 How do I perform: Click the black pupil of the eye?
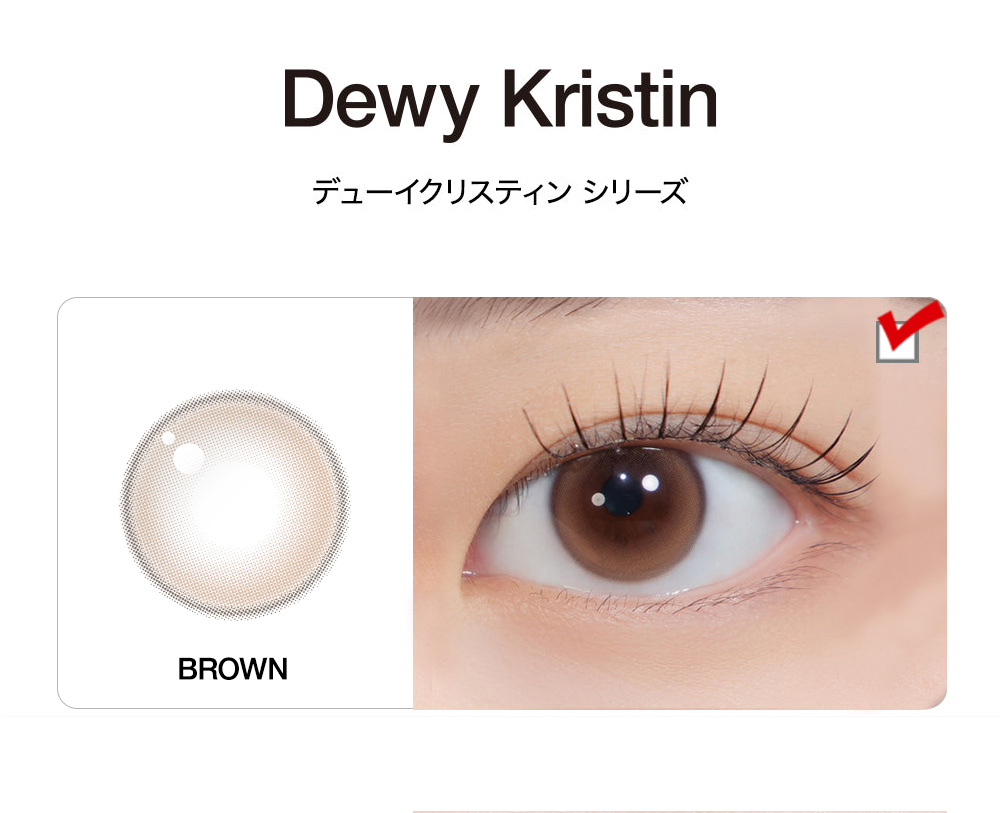[622, 495]
